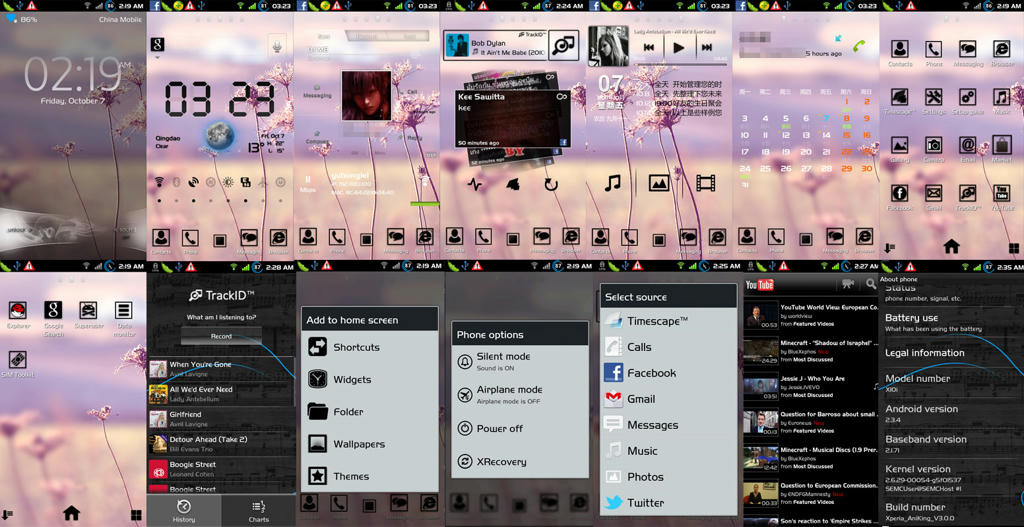Tap the Google voice search microphone
The width and height of the screenshot is (1024, 527).
[276, 45]
